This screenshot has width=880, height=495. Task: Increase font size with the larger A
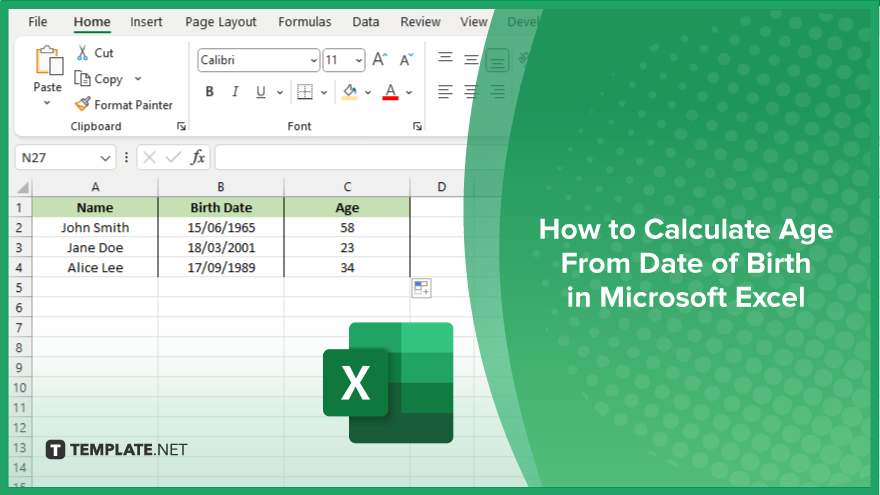(380, 59)
